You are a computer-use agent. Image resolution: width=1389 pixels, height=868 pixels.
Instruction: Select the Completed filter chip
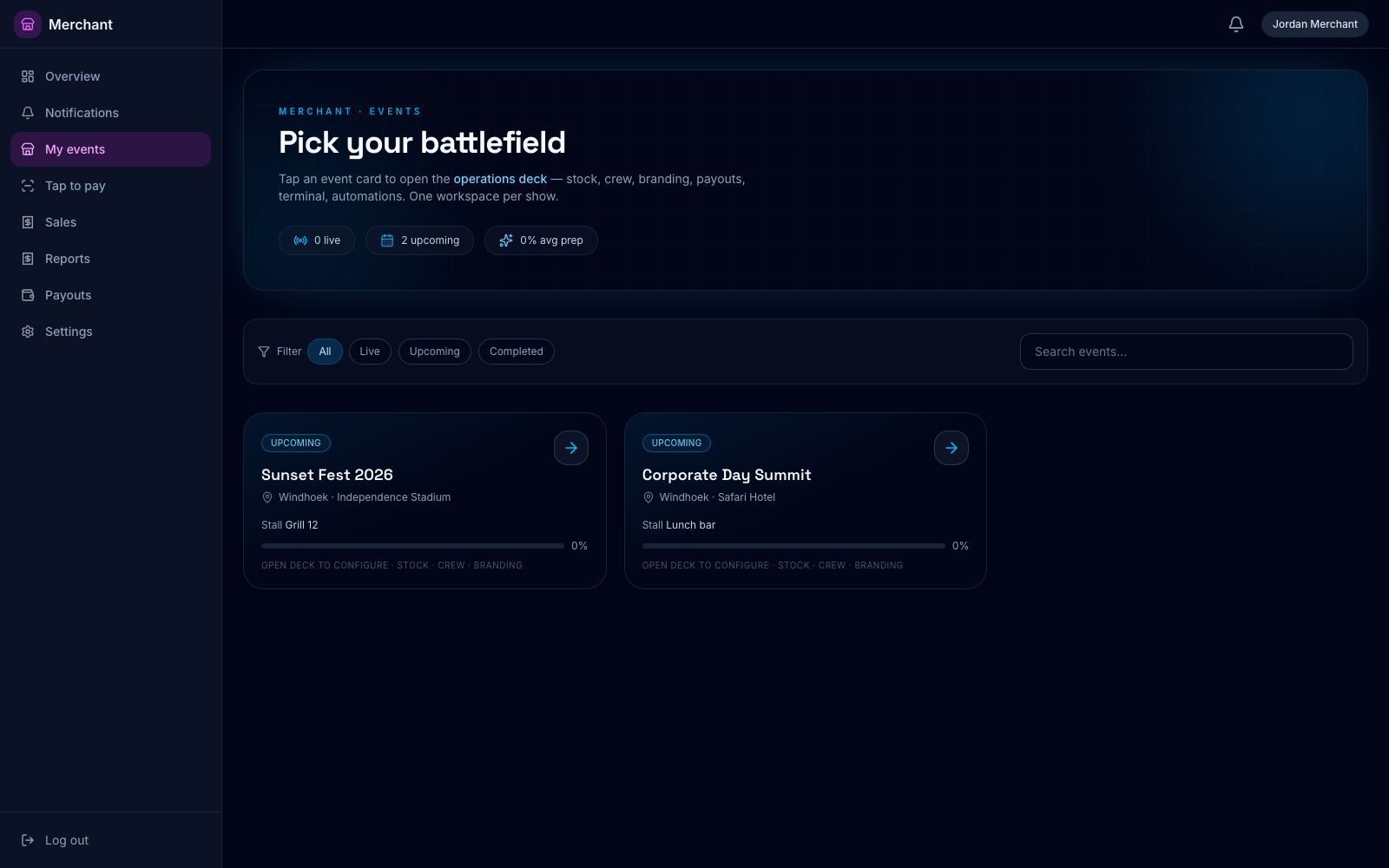517,352
